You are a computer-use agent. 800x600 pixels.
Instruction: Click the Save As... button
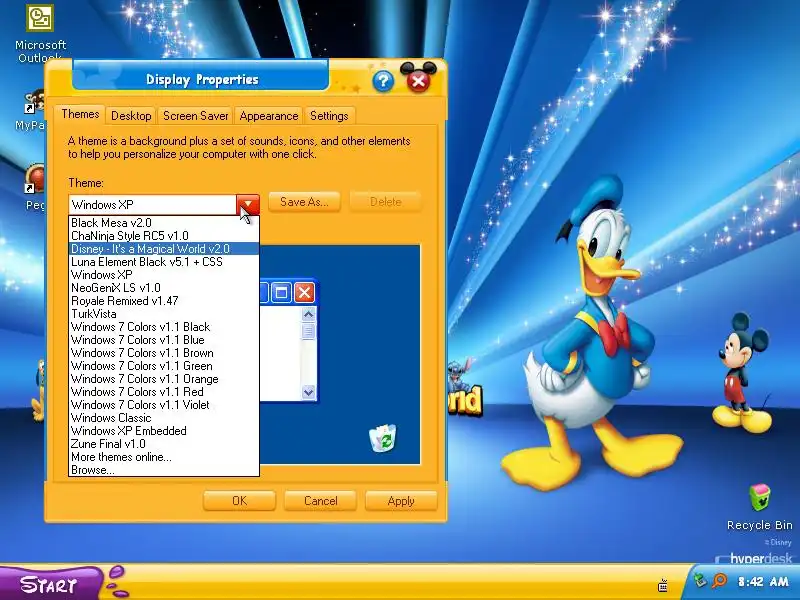point(304,202)
